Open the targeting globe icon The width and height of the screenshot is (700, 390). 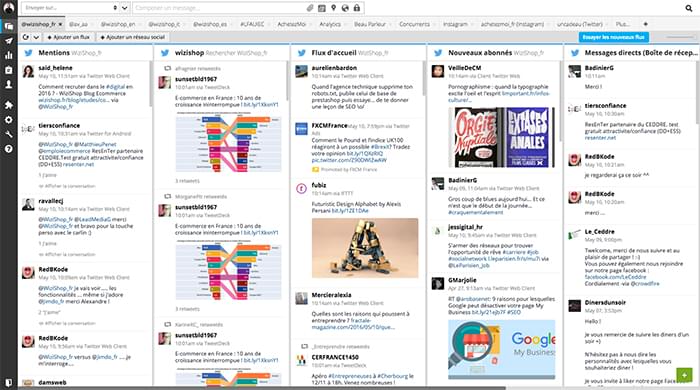tap(345, 8)
